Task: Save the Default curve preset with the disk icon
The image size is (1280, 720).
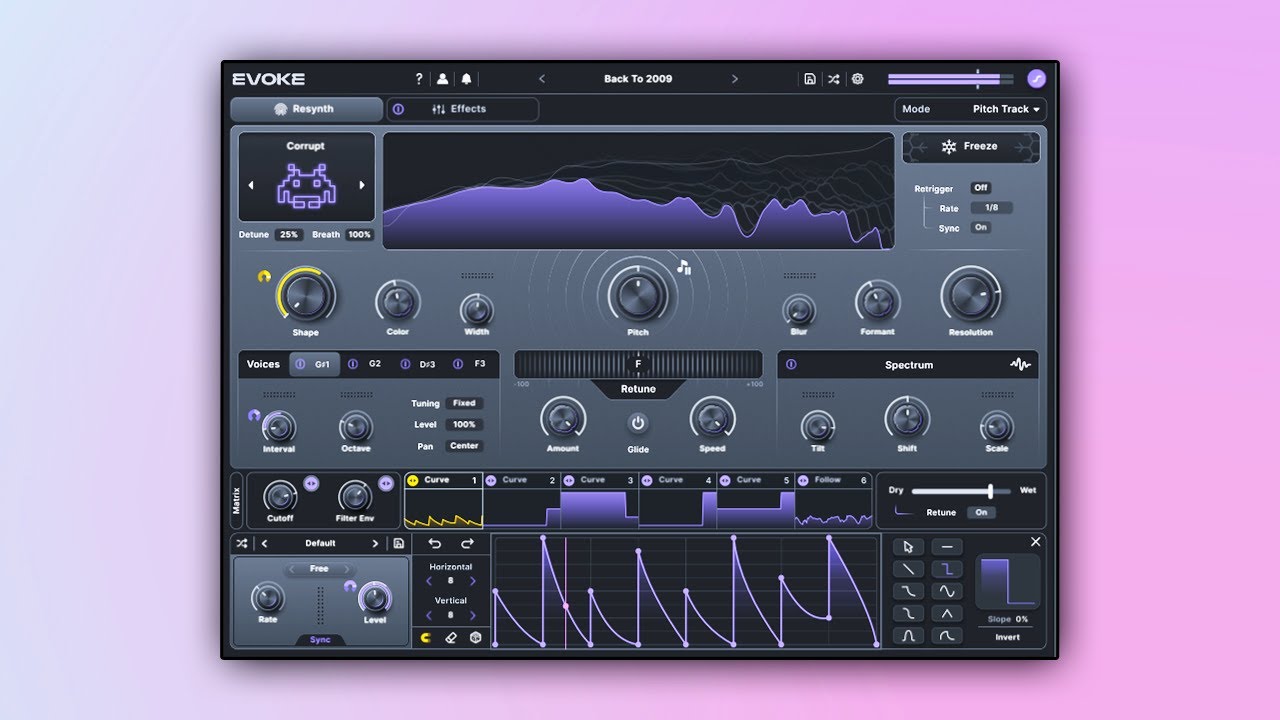Action: 399,543
